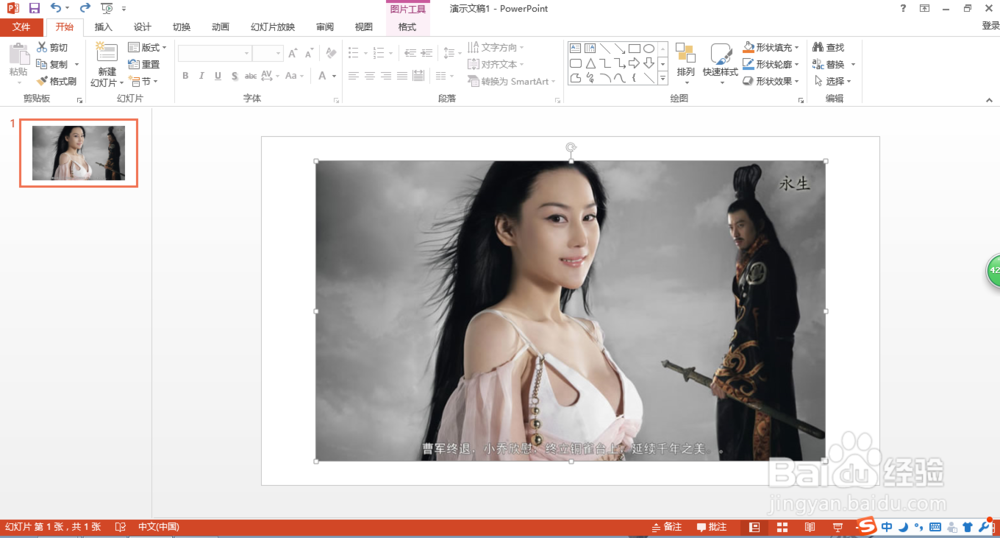
Task: Select the oval shape in gallery
Action: pyautogui.click(x=649, y=48)
